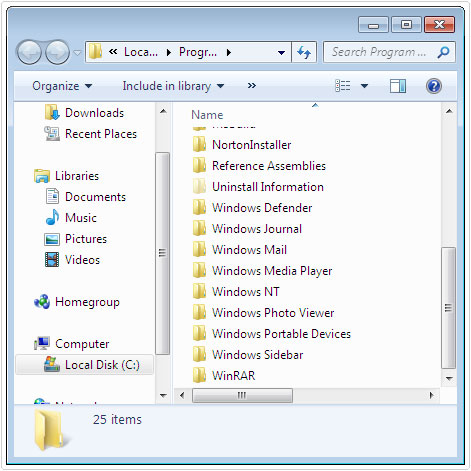Open the Organize menu
Viewport: 471px width, 471px height.
point(62,86)
